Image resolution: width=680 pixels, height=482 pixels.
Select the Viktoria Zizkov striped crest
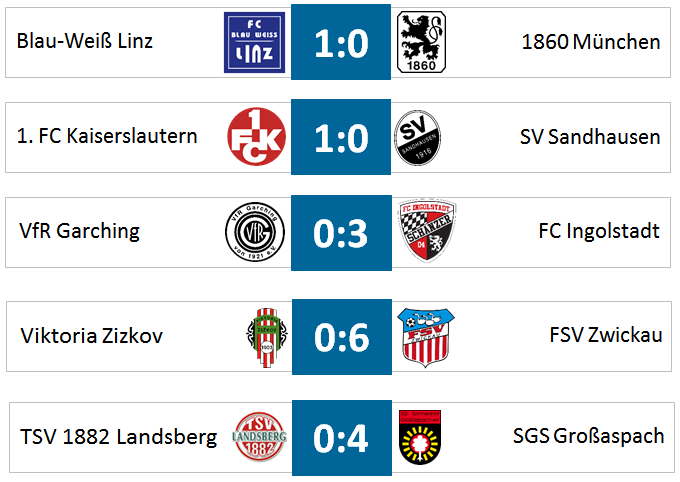coord(267,338)
